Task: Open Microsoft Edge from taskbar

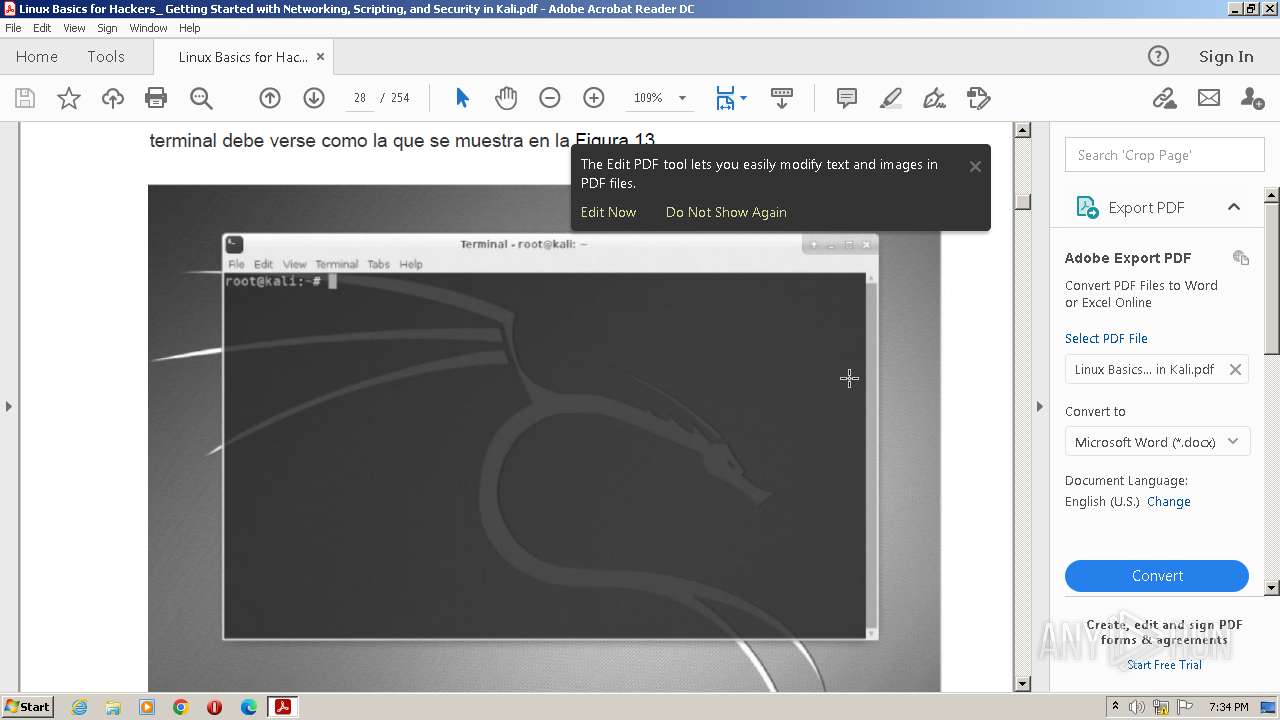Action: (x=249, y=707)
